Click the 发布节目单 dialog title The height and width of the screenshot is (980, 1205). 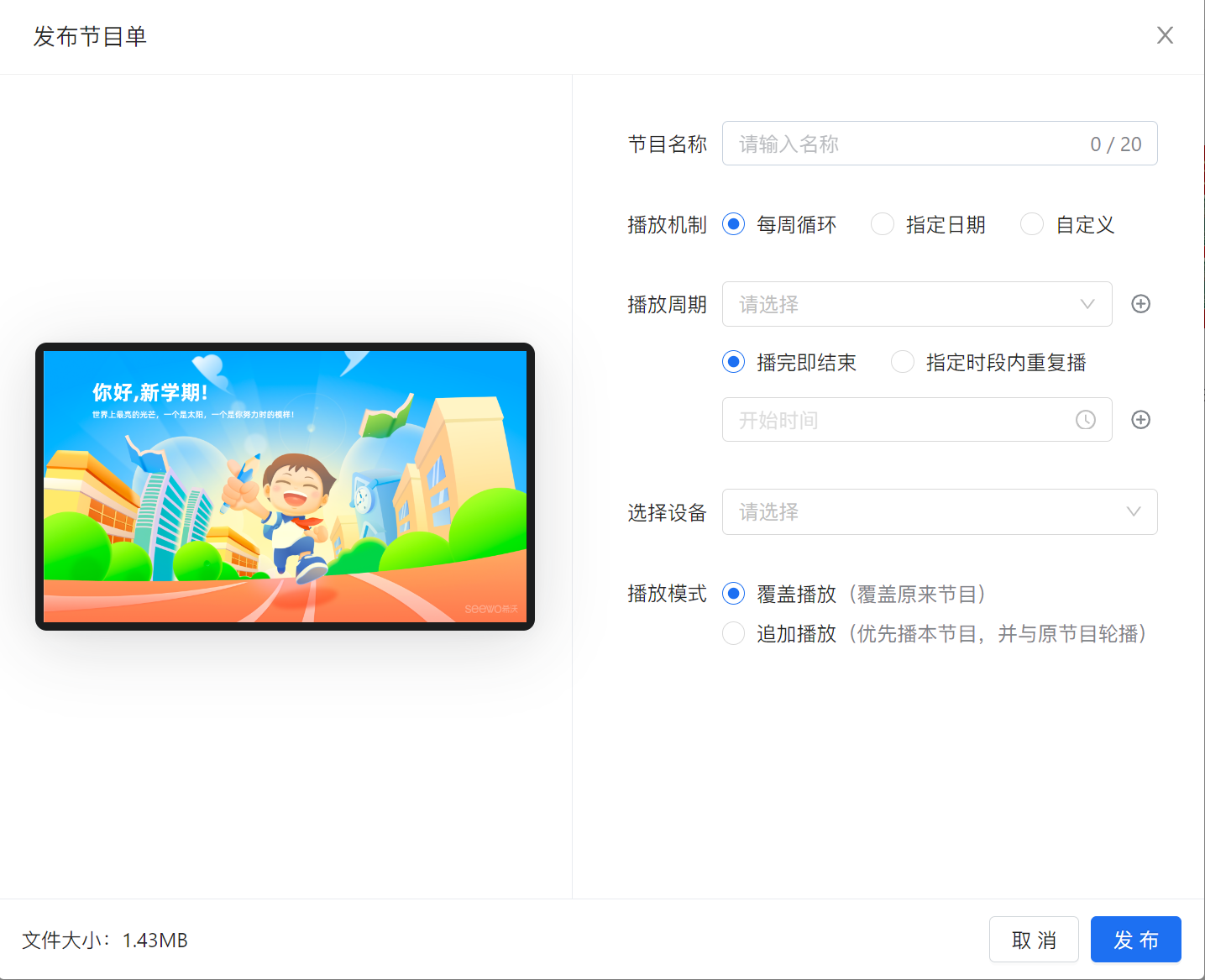(x=91, y=36)
